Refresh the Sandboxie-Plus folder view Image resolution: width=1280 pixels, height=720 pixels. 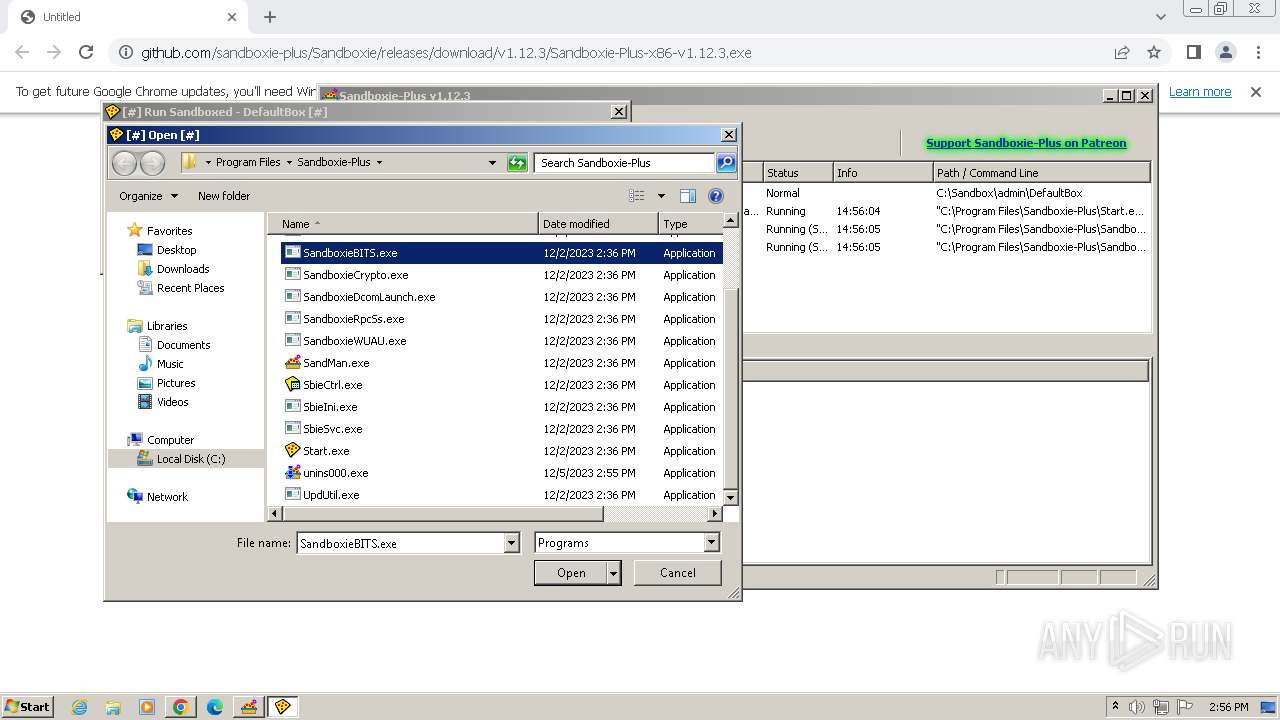click(x=517, y=163)
